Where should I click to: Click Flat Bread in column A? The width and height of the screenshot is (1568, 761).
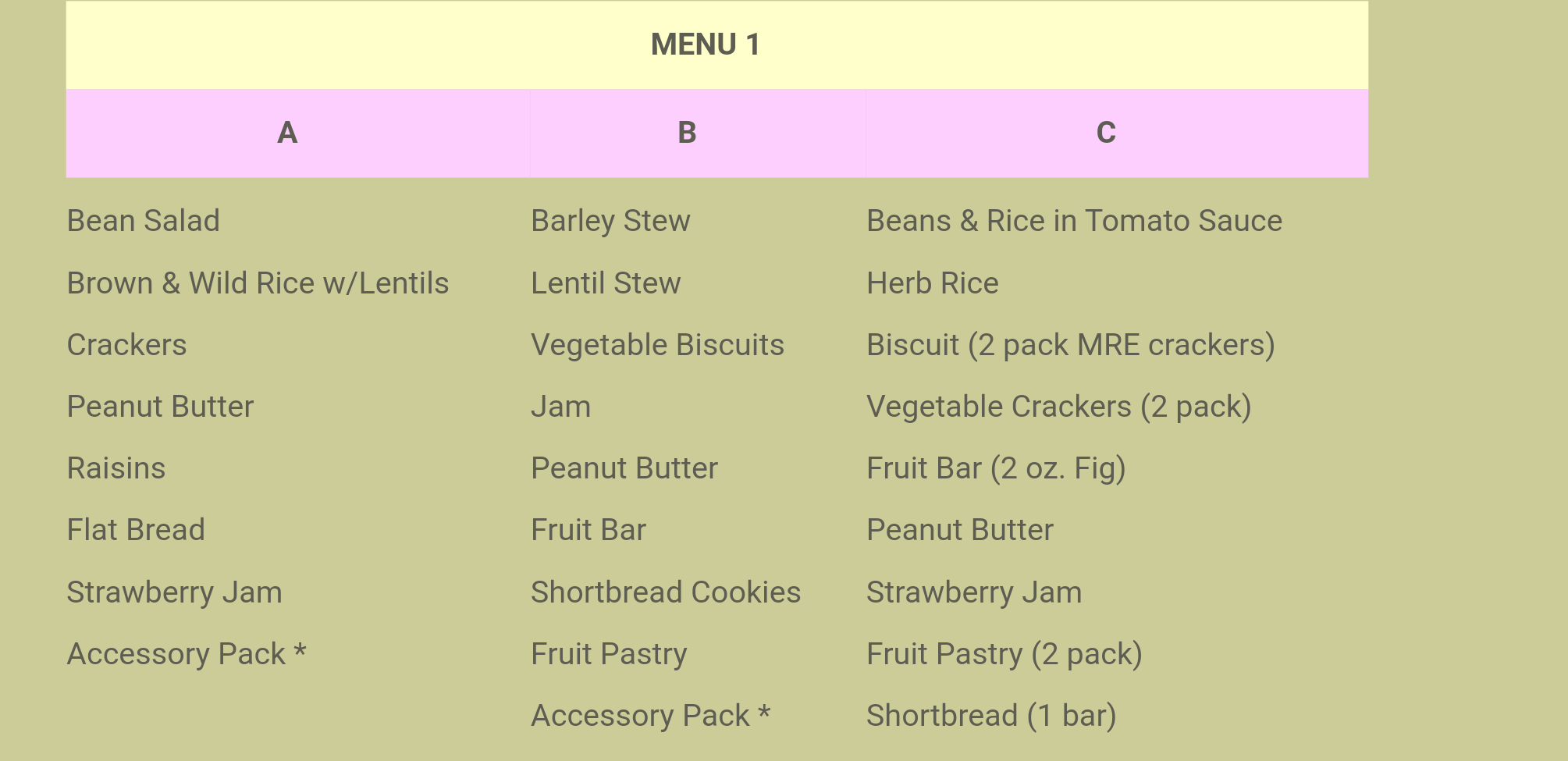tap(136, 530)
